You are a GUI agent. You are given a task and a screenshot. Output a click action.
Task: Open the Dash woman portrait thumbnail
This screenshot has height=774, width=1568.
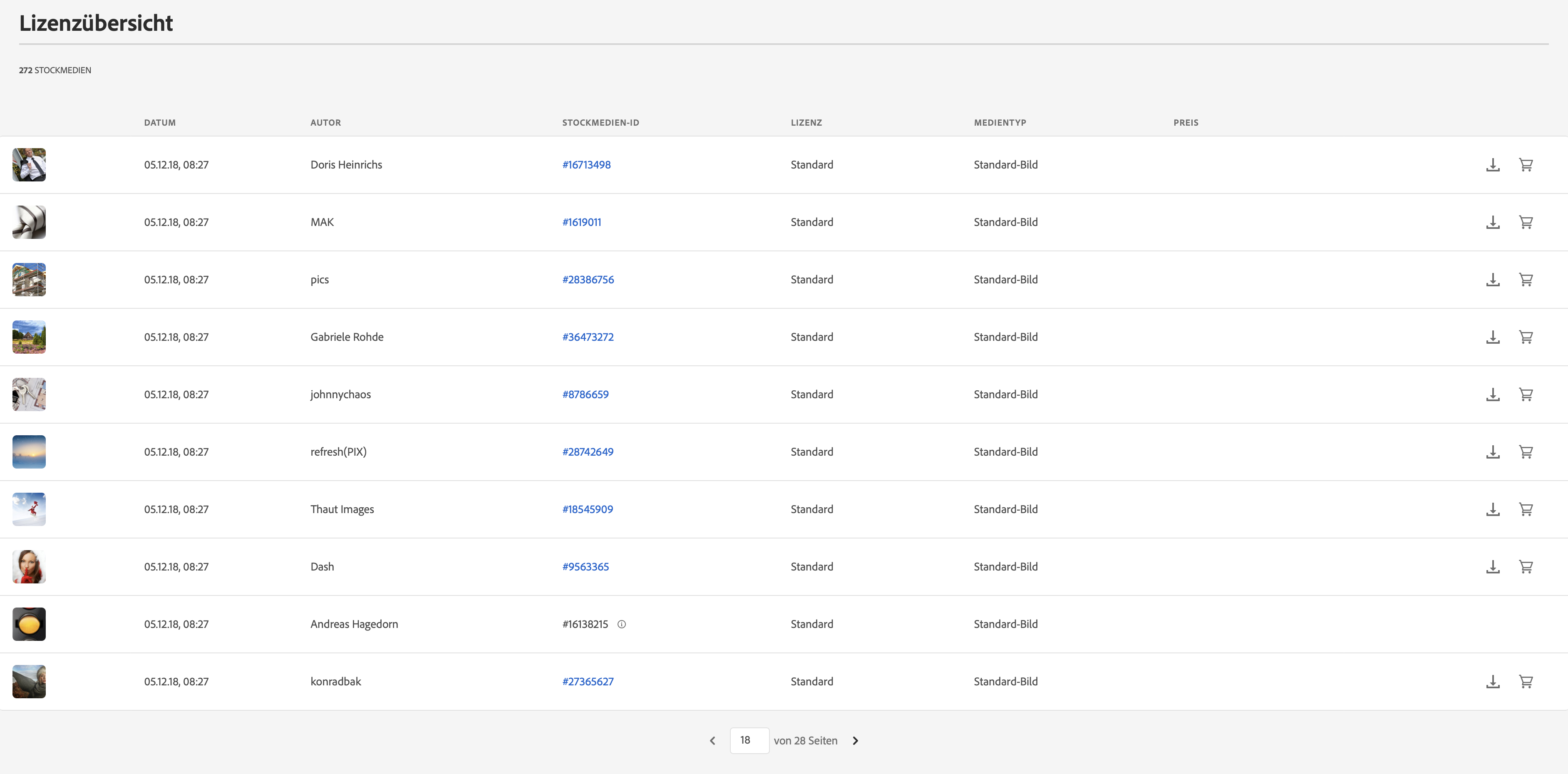[29, 566]
